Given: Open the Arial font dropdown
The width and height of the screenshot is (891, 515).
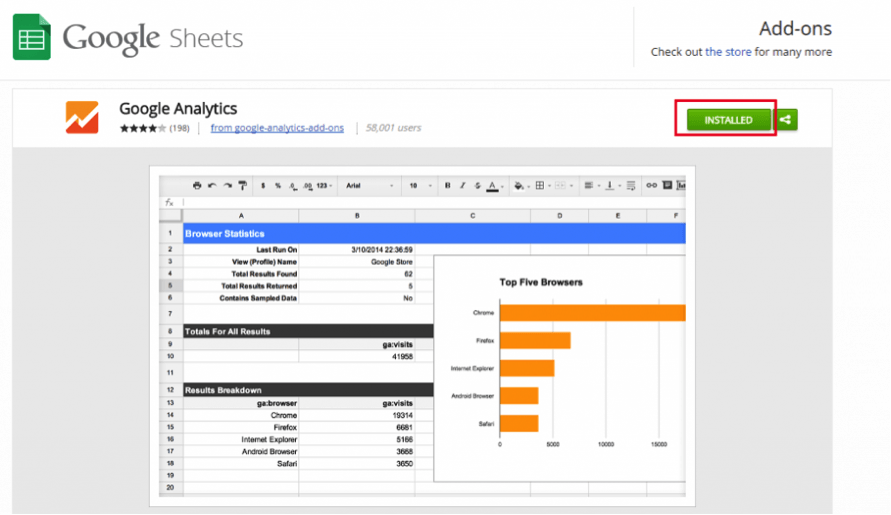Looking at the screenshot, I should [x=369, y=186].
